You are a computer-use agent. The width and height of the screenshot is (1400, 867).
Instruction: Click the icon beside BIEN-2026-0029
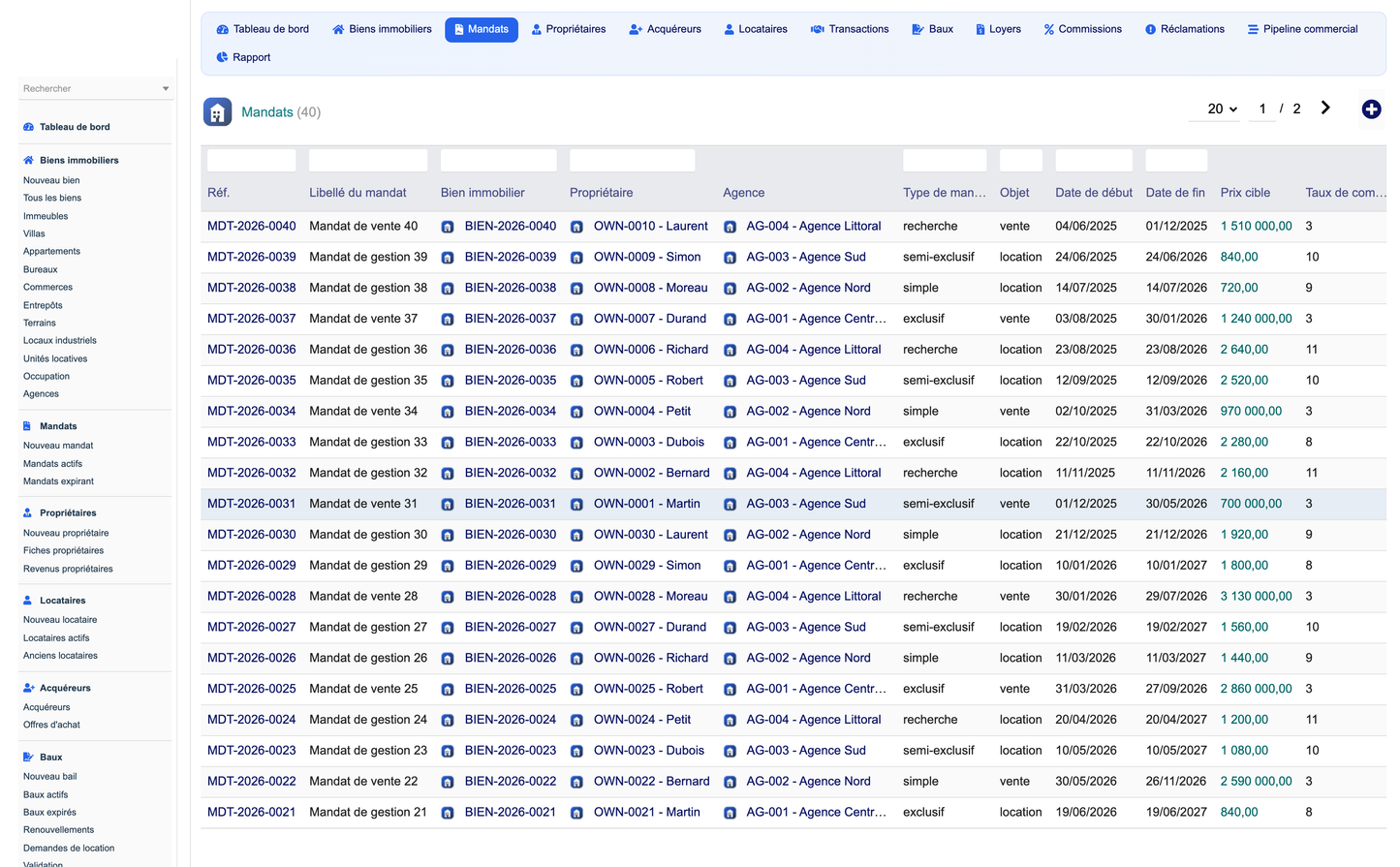pyautogui.click(x=448, y=566)
